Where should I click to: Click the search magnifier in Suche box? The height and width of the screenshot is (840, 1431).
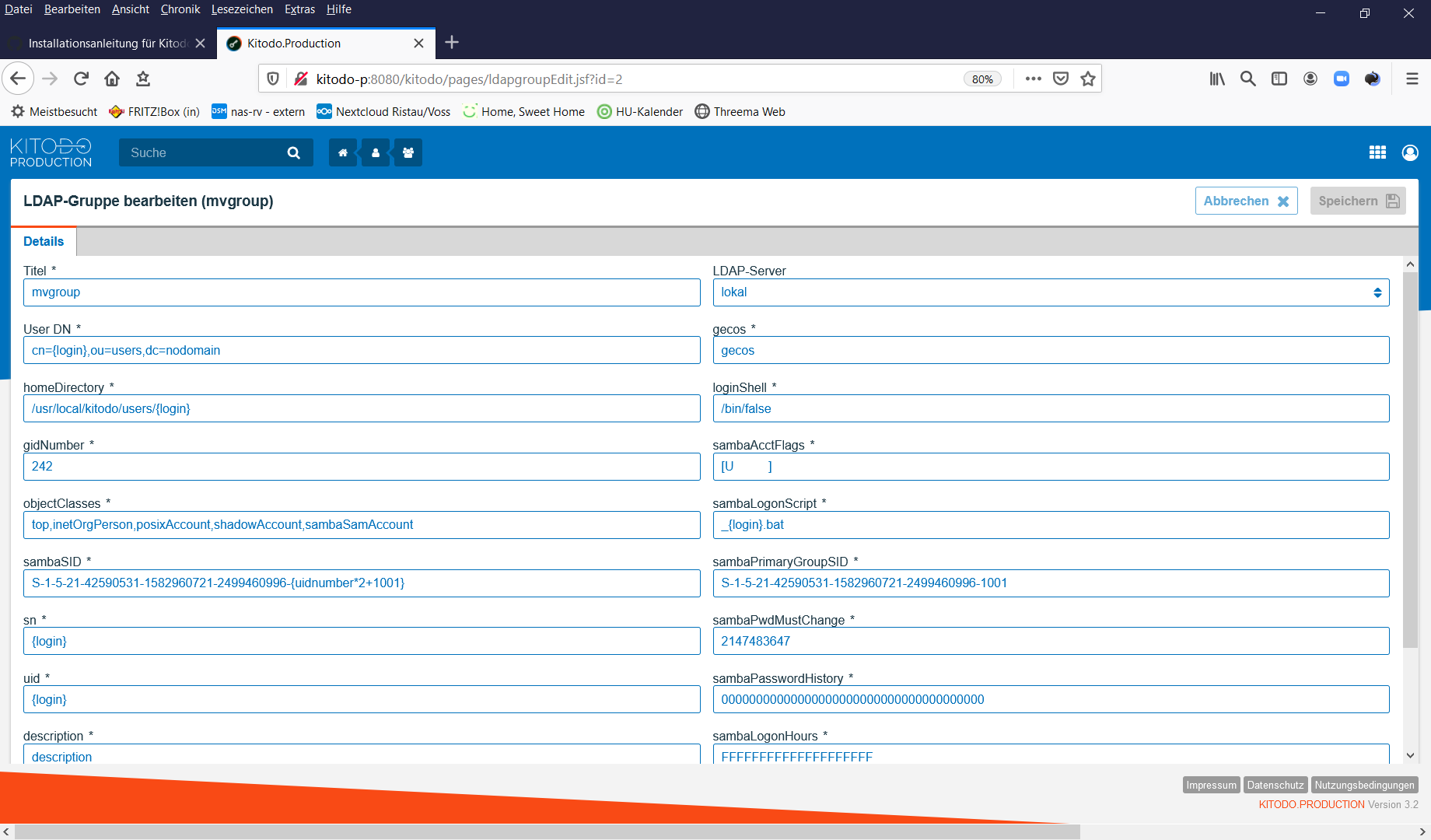click(293, 153)
